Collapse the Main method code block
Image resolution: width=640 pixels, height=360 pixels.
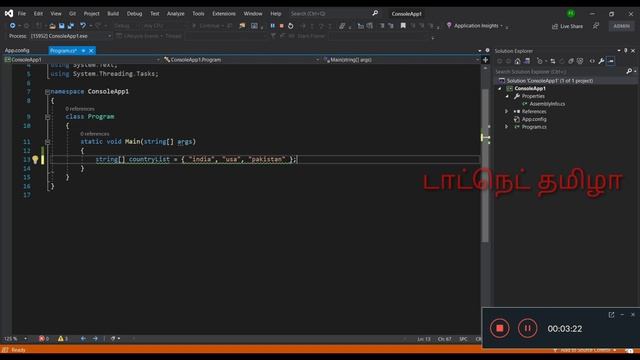(x=47, y=142)
